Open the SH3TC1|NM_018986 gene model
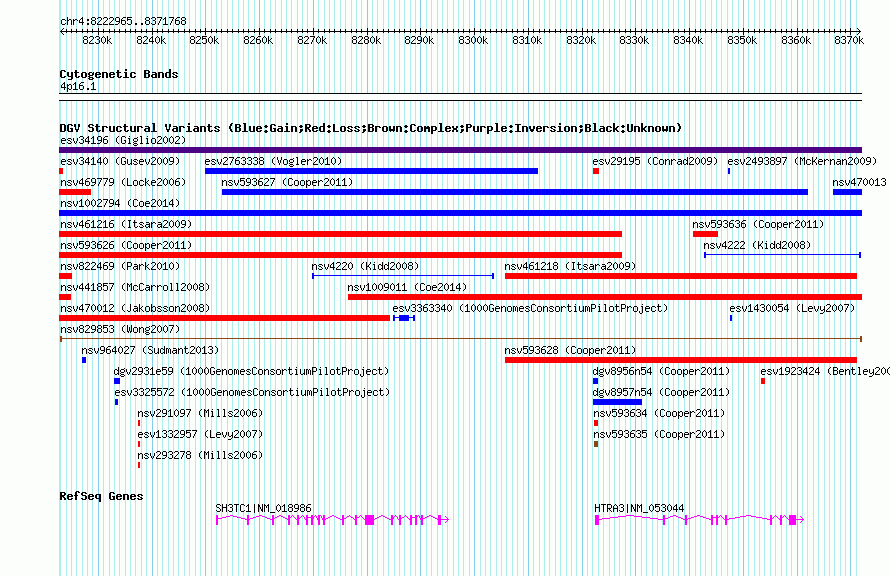This screenshot has width=890, height=576. [333, 520]
